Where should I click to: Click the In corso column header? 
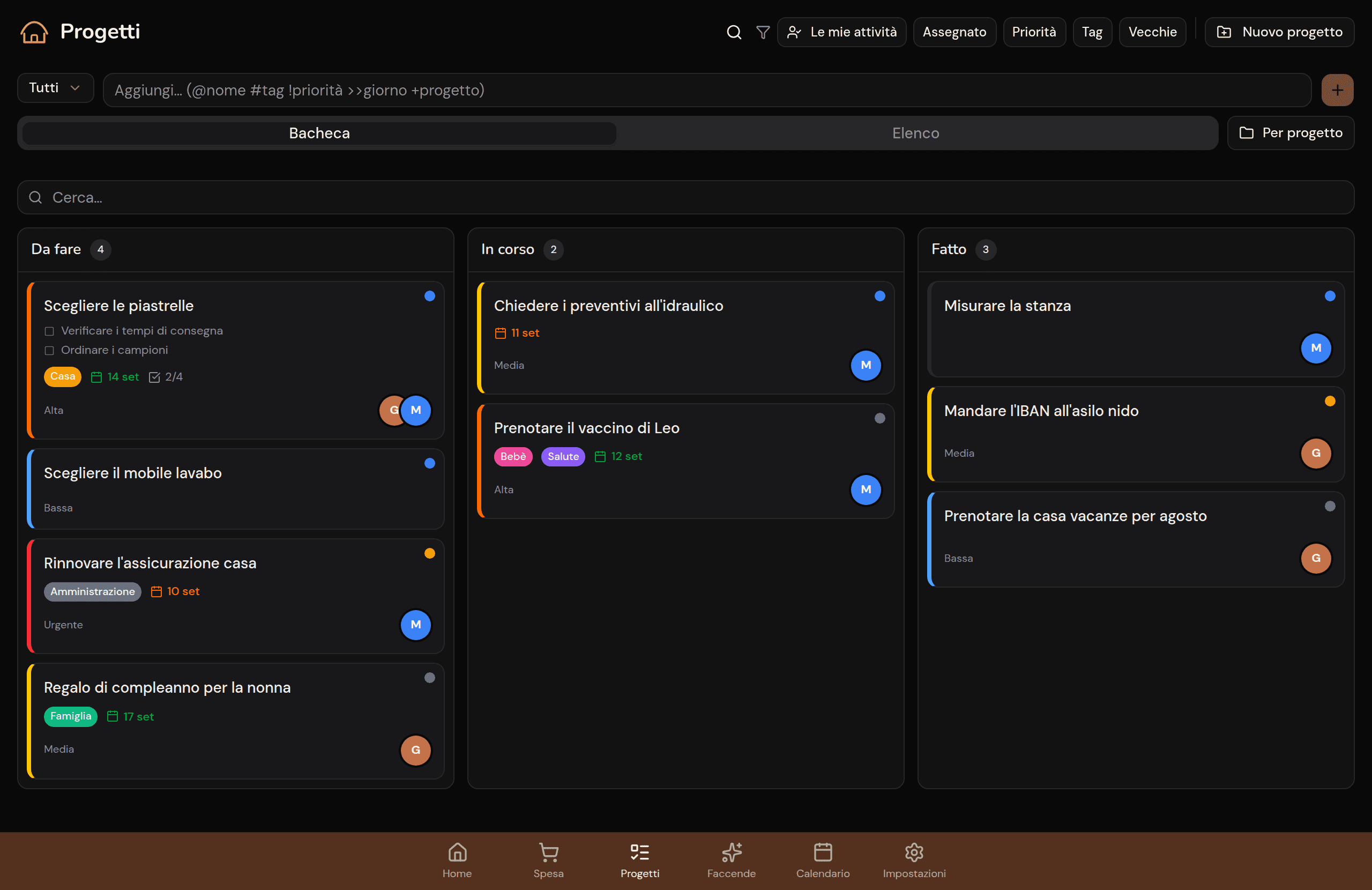[x=685, y=250]
